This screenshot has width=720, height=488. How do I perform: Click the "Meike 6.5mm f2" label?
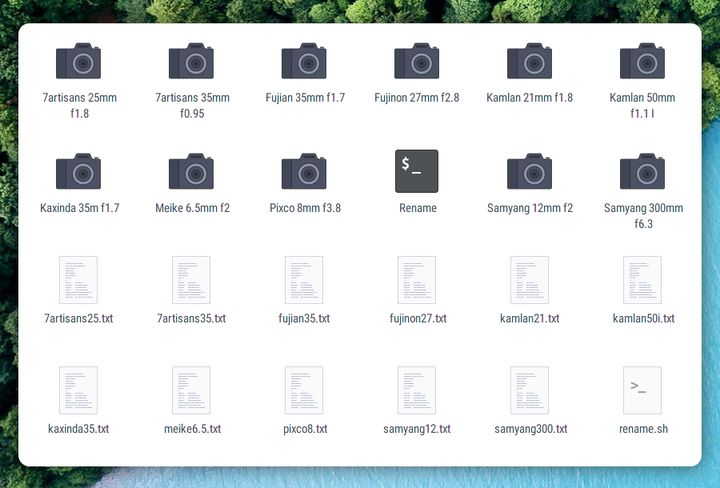click(x=192, y=208)
